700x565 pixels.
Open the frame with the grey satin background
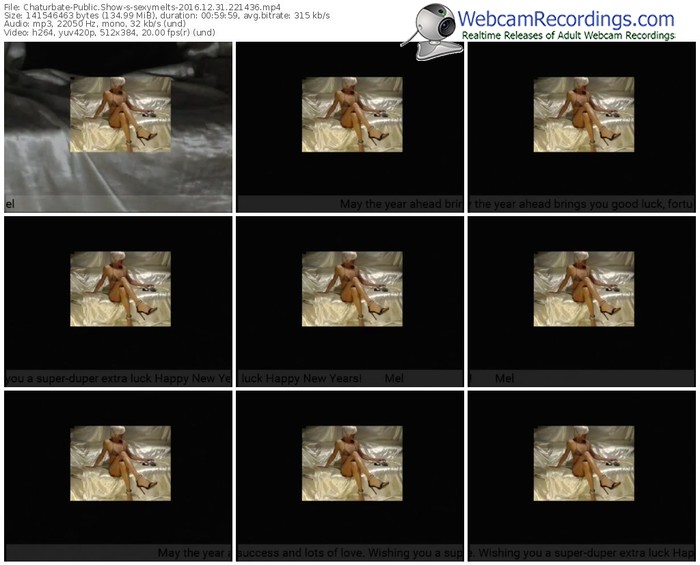coord(118,127)
